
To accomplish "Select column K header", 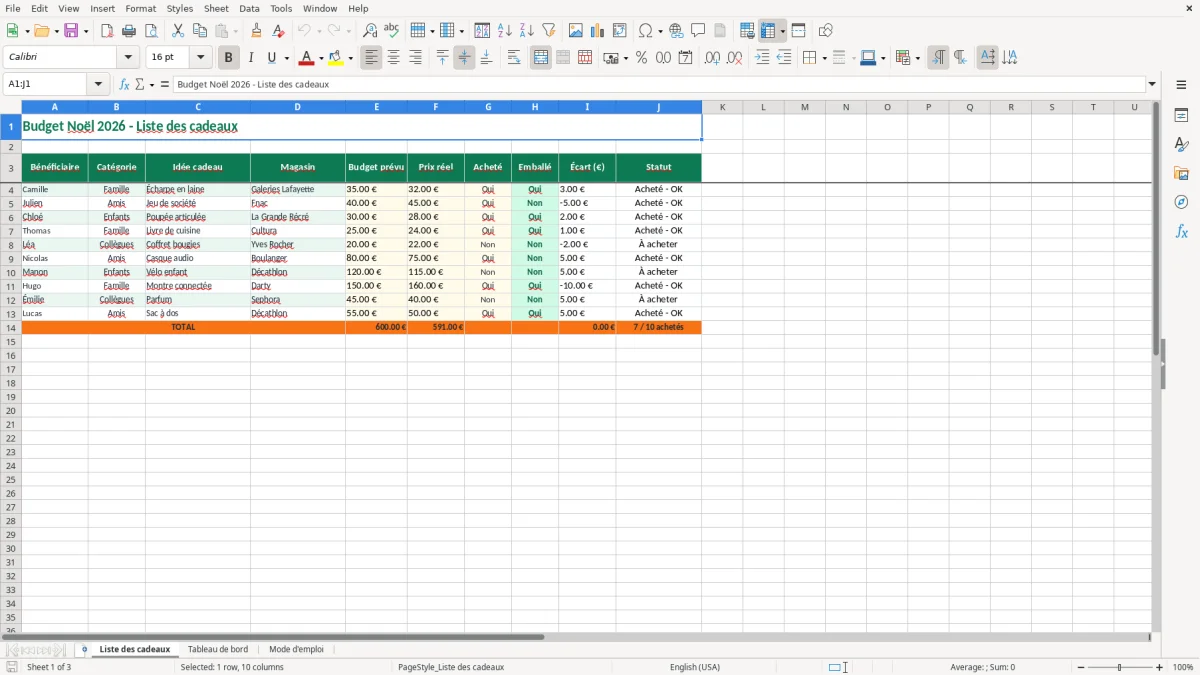I will (722, 107).
